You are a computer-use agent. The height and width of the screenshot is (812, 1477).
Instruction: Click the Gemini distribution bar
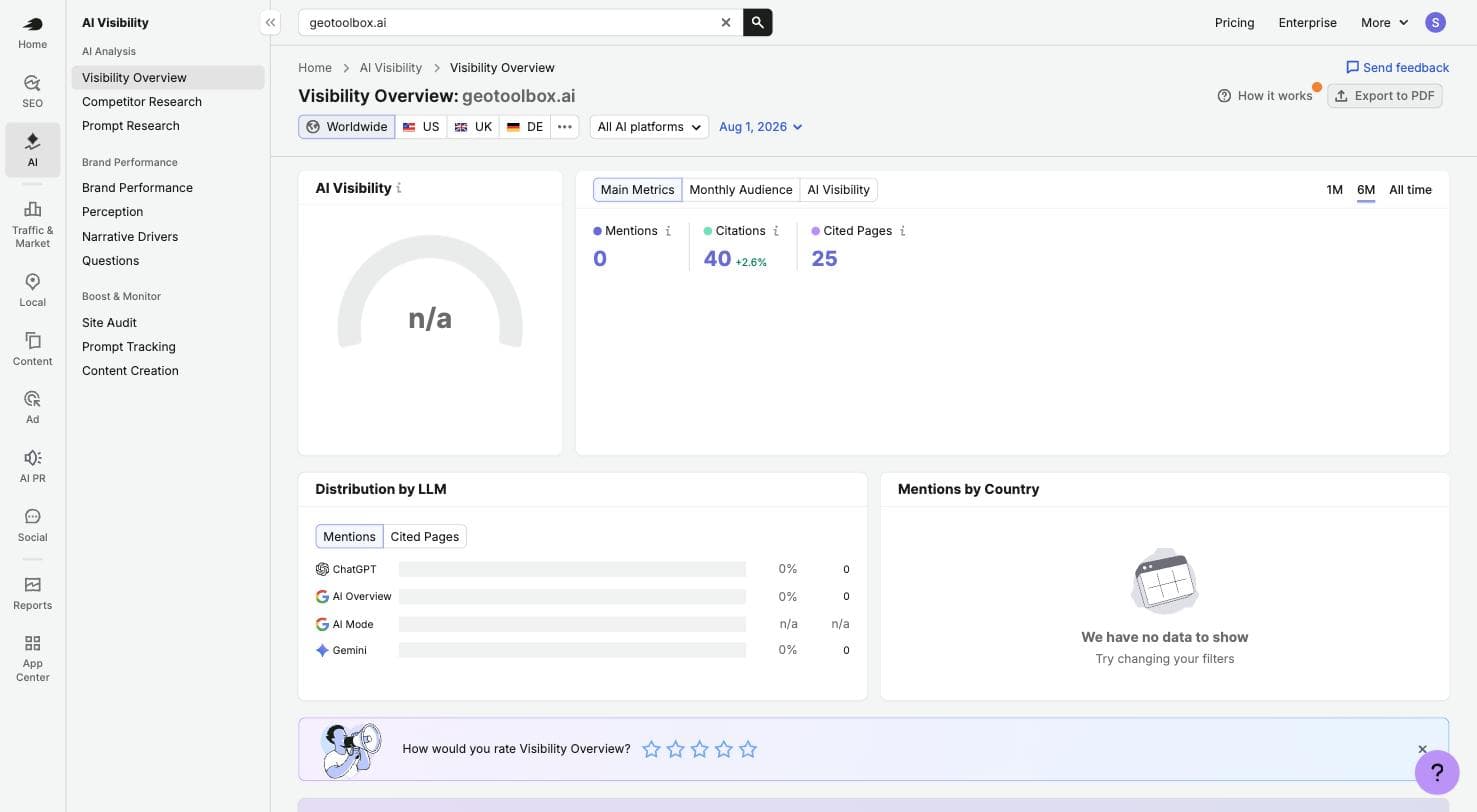[x=572, y=650]
